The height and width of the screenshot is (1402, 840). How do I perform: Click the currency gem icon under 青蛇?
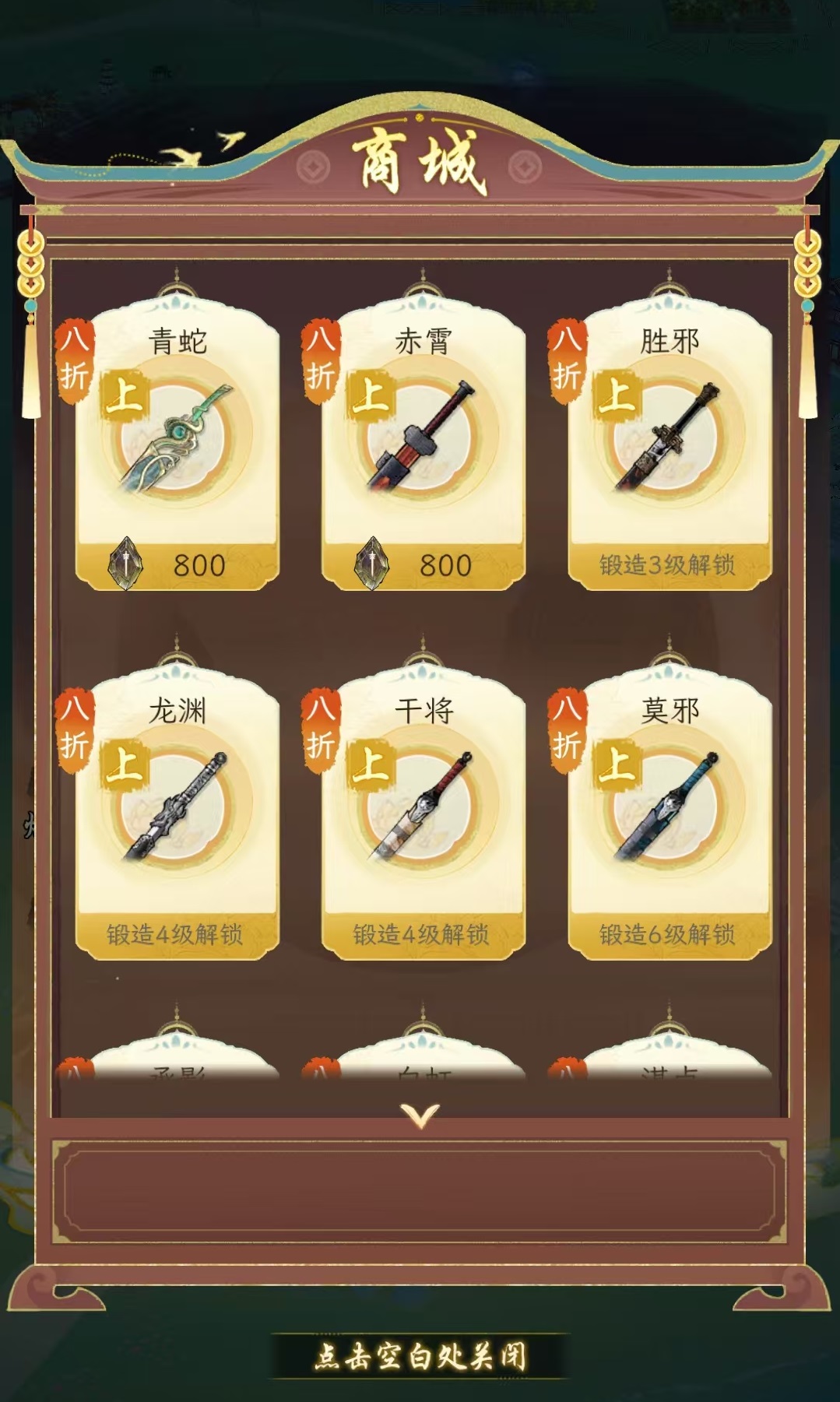125,564
